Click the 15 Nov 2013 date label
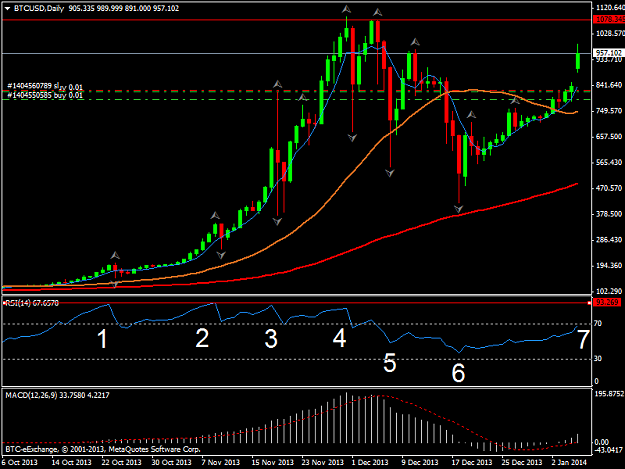Screen dimensions: 625x469 pos(272,462)
